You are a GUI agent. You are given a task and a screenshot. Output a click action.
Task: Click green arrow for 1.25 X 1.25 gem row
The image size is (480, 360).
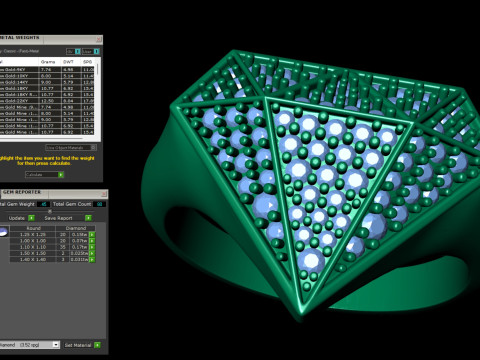[x=92, y=235]
